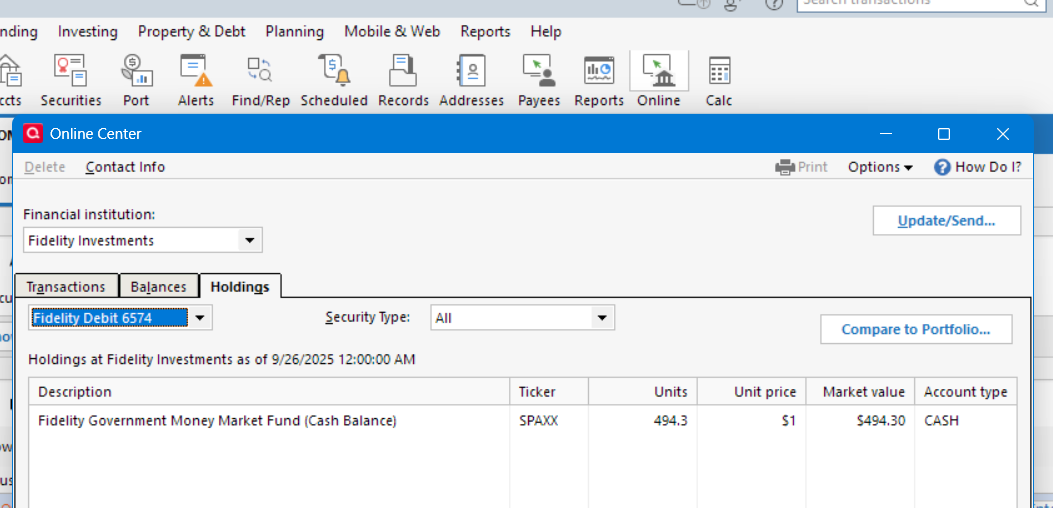Switch to the Transactions tab
Screen dimensions: 1053x508
click(x=66, y=286)
